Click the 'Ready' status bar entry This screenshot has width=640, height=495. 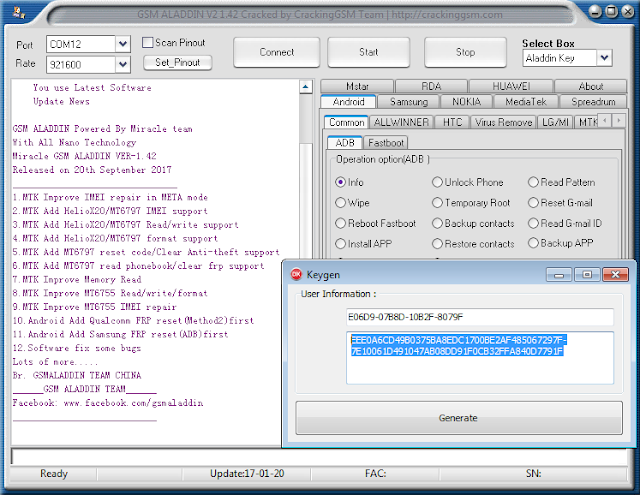point(53,473)
